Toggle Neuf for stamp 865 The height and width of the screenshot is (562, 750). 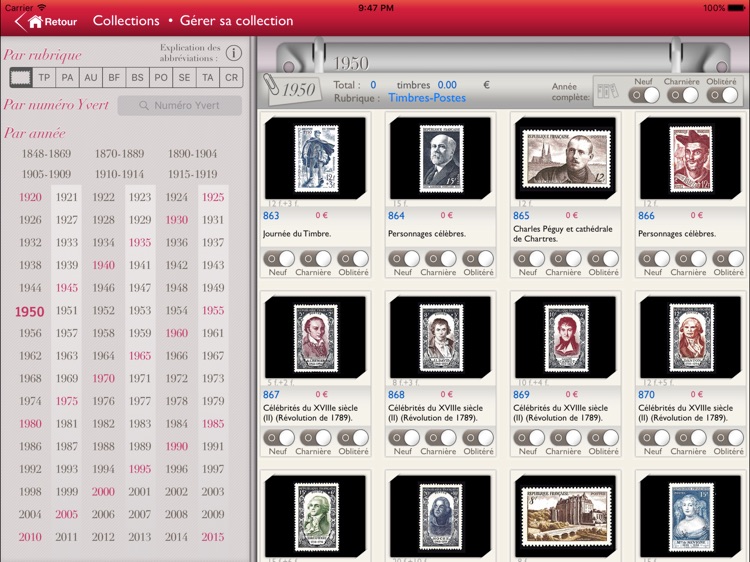coord(529,259)
